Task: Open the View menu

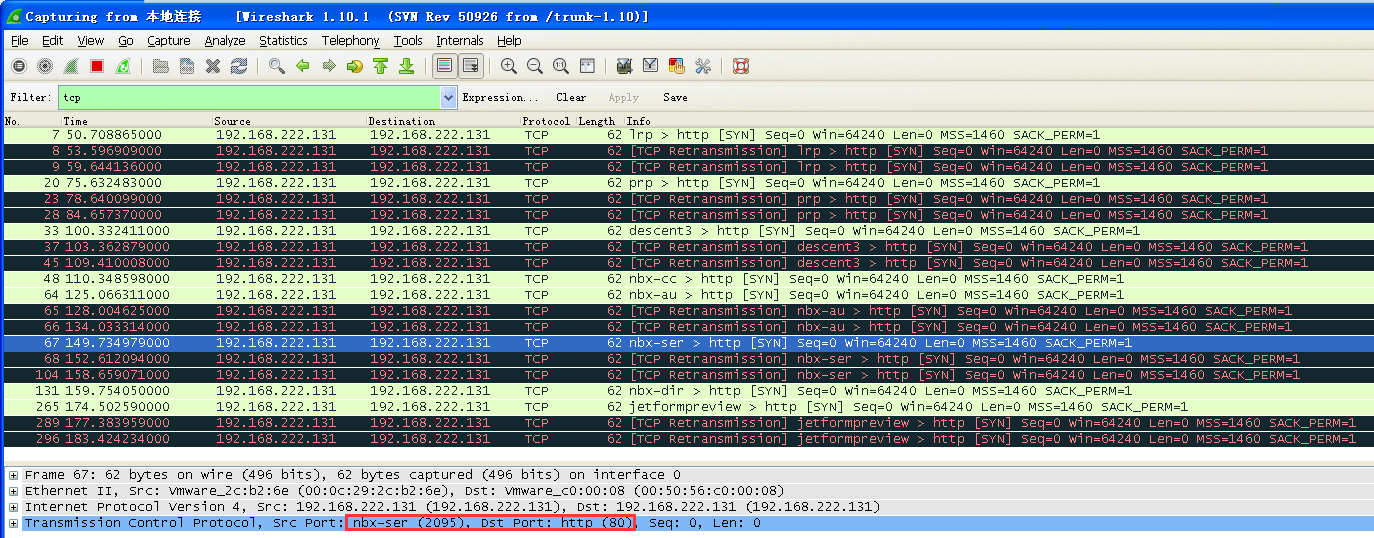Action: pyautogui.click(x=91, y=41)
